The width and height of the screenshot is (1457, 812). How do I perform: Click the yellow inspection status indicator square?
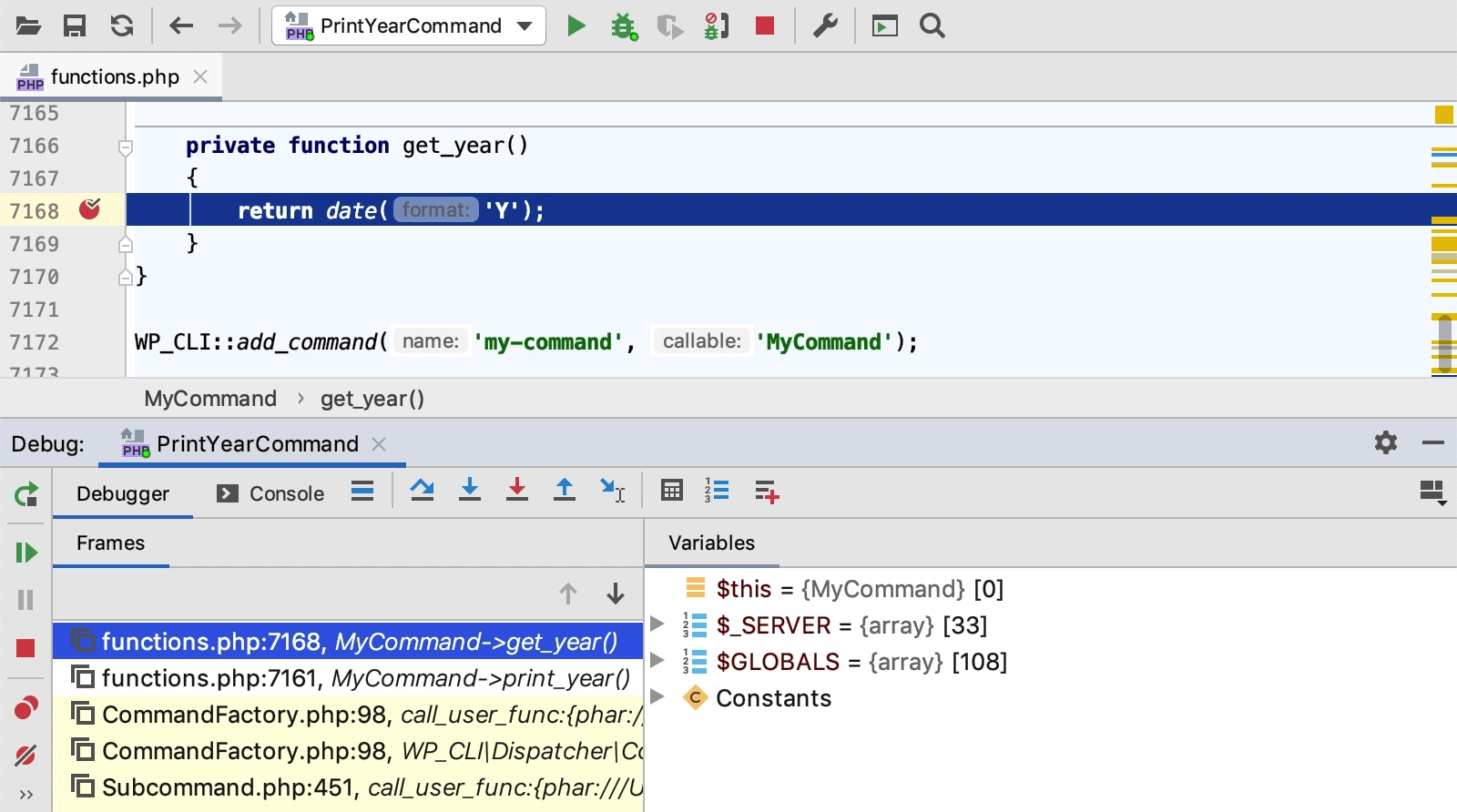(1443, 115)
